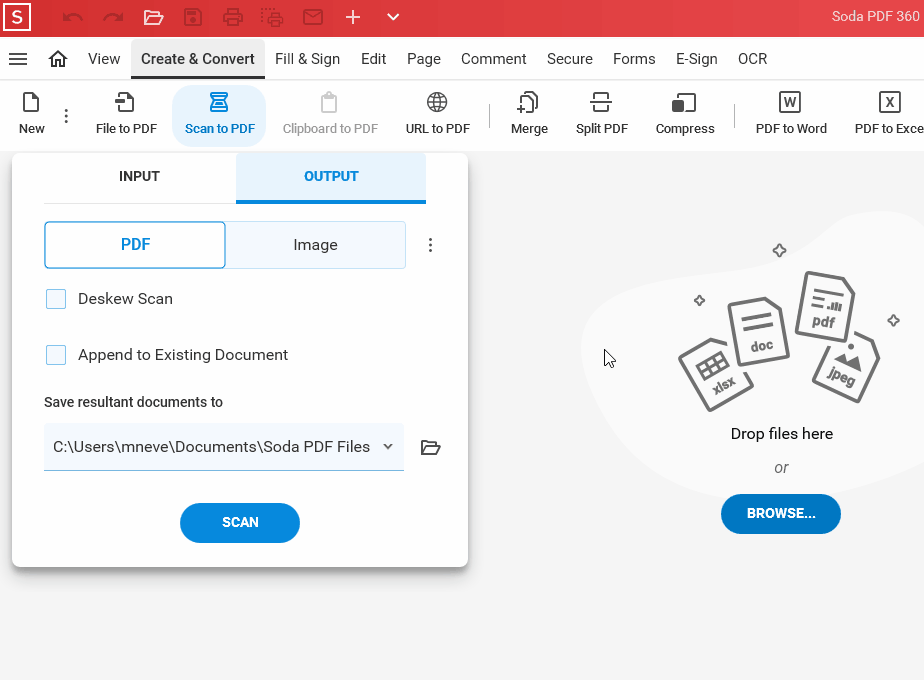Choose URL to PDF tool
Viewport: 924px width, 680px height.
coord(437,114)
